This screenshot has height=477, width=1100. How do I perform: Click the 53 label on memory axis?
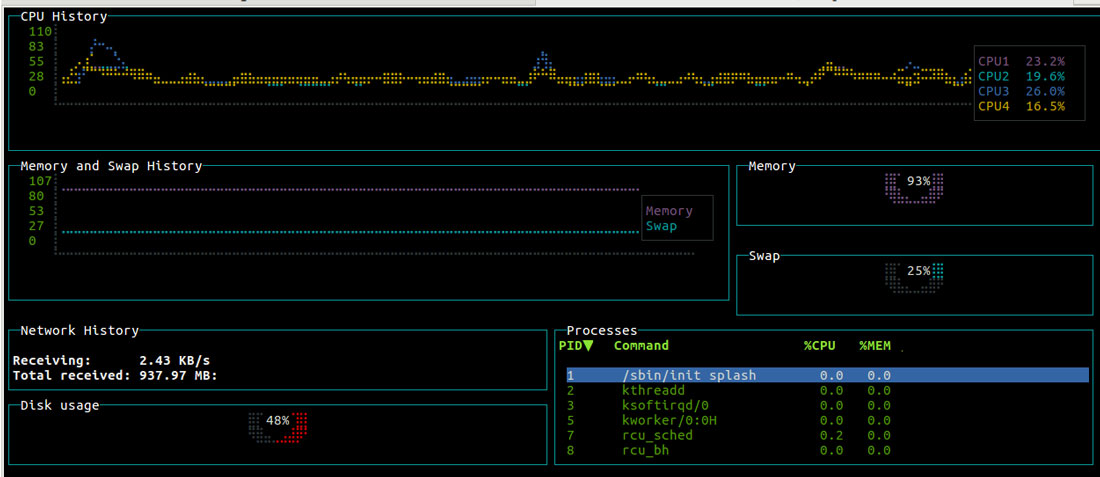click(x=36, y=211)
